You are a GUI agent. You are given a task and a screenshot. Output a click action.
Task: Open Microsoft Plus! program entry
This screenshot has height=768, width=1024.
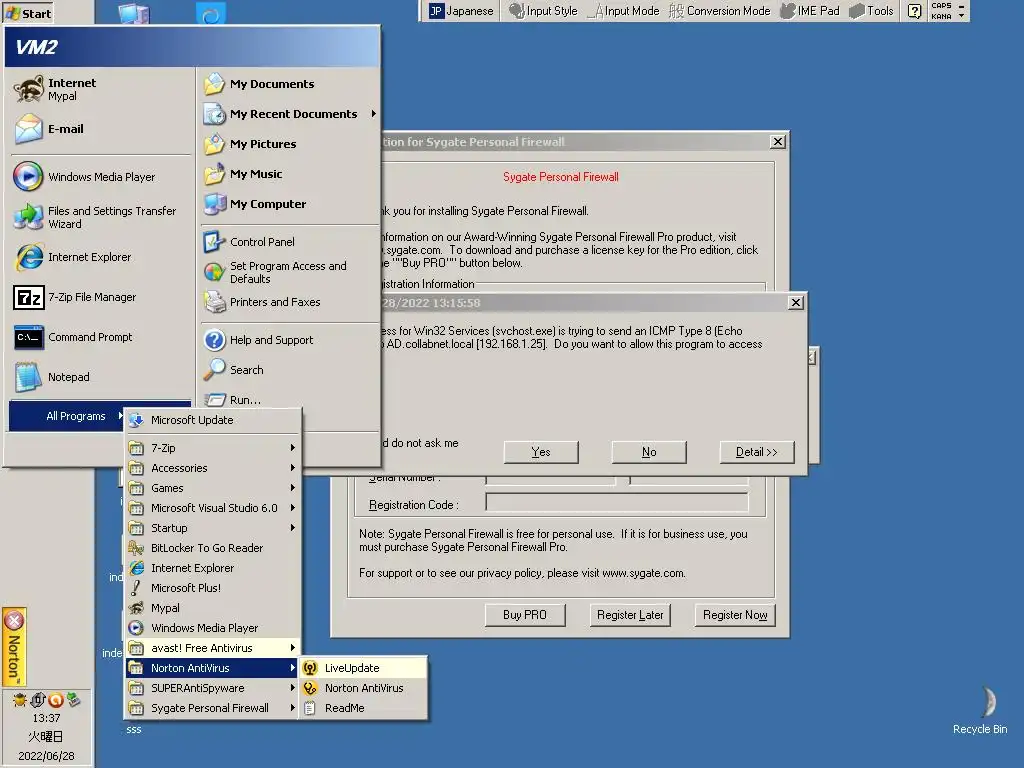pyautogui.click(x=213, y=588)
